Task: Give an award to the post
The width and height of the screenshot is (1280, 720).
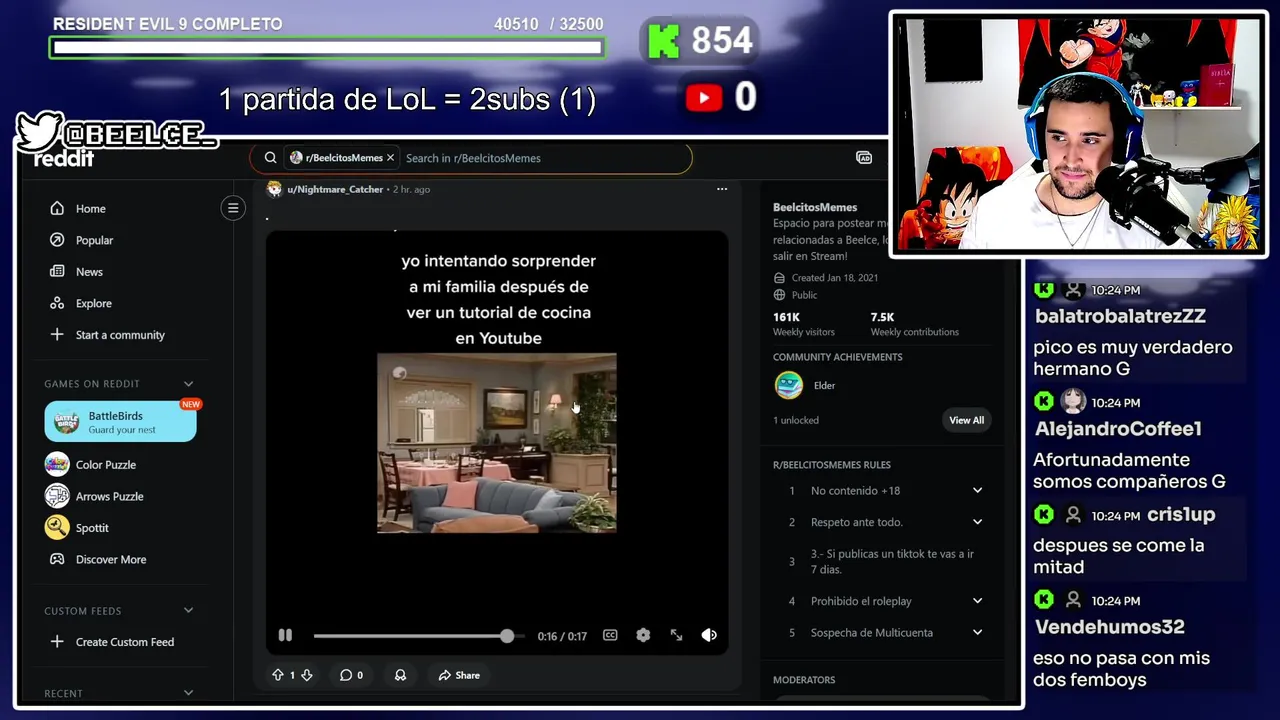Action: (400, 675)
